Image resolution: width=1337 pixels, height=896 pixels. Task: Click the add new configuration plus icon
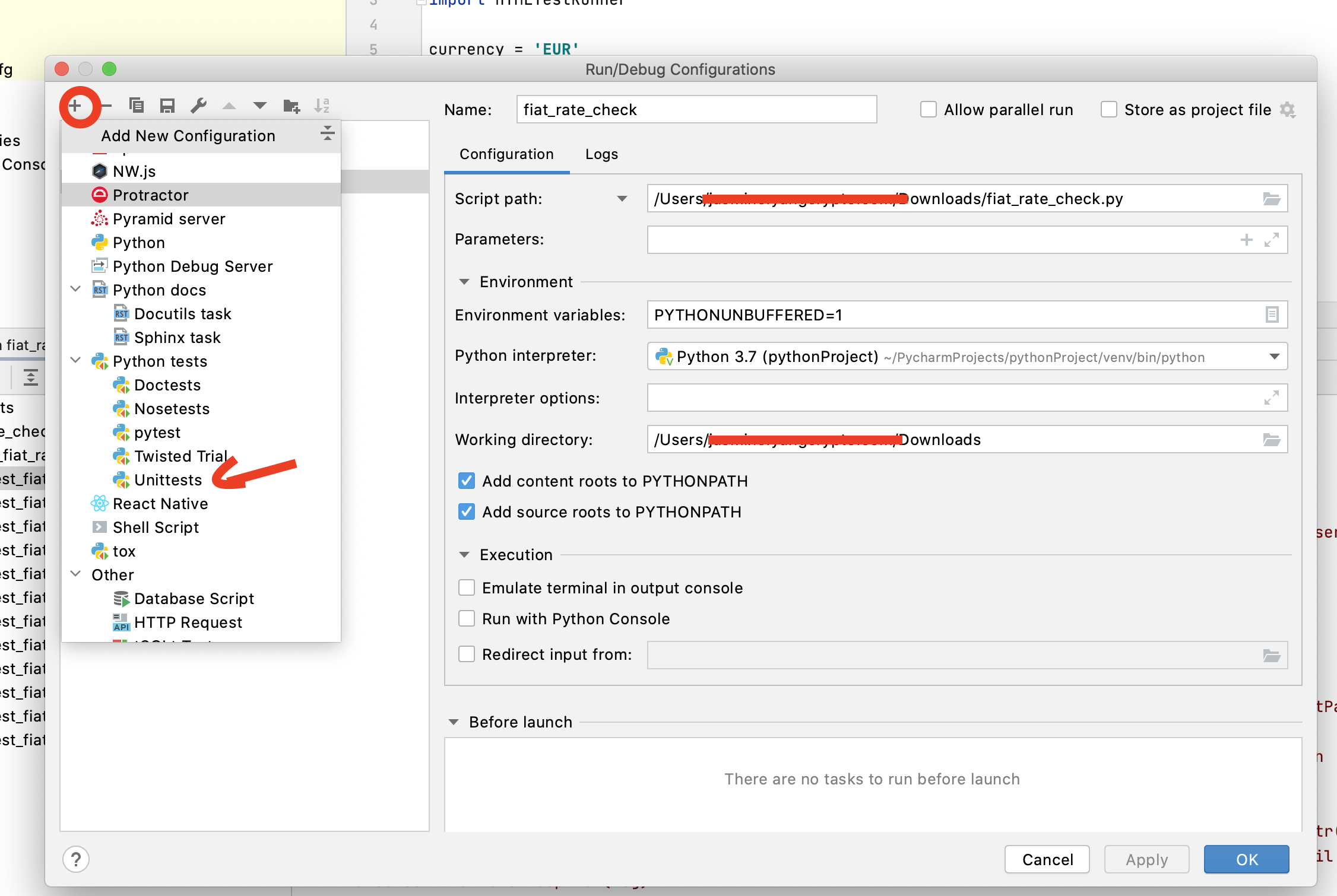tap(76, 106)
